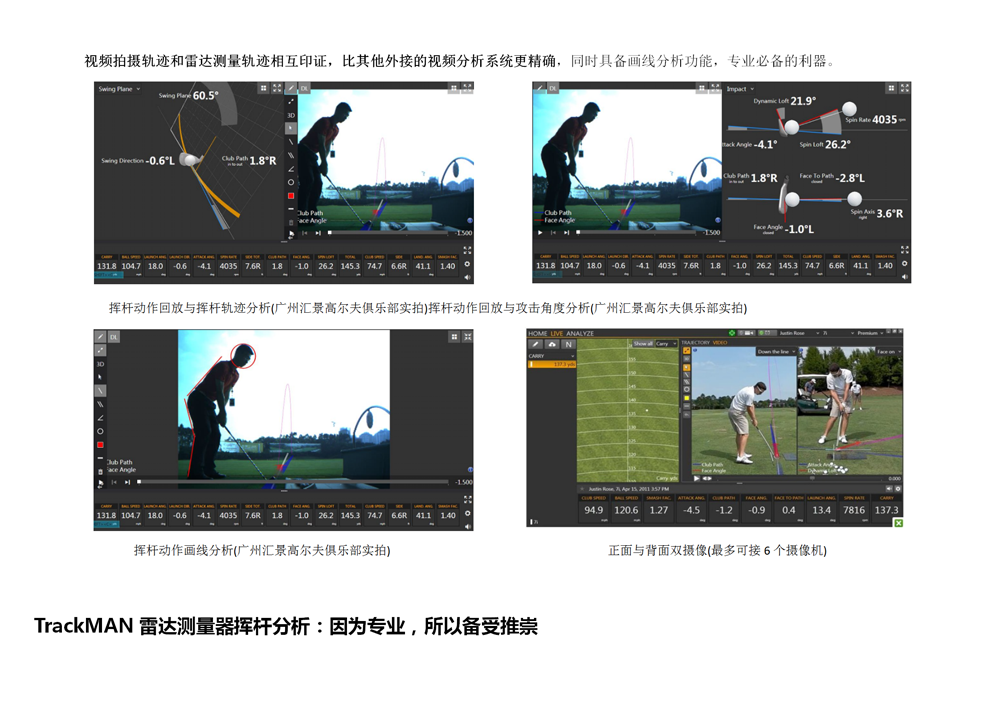Open the Face on camera dropdown
1000x707 pixels.
pos(888,352)
